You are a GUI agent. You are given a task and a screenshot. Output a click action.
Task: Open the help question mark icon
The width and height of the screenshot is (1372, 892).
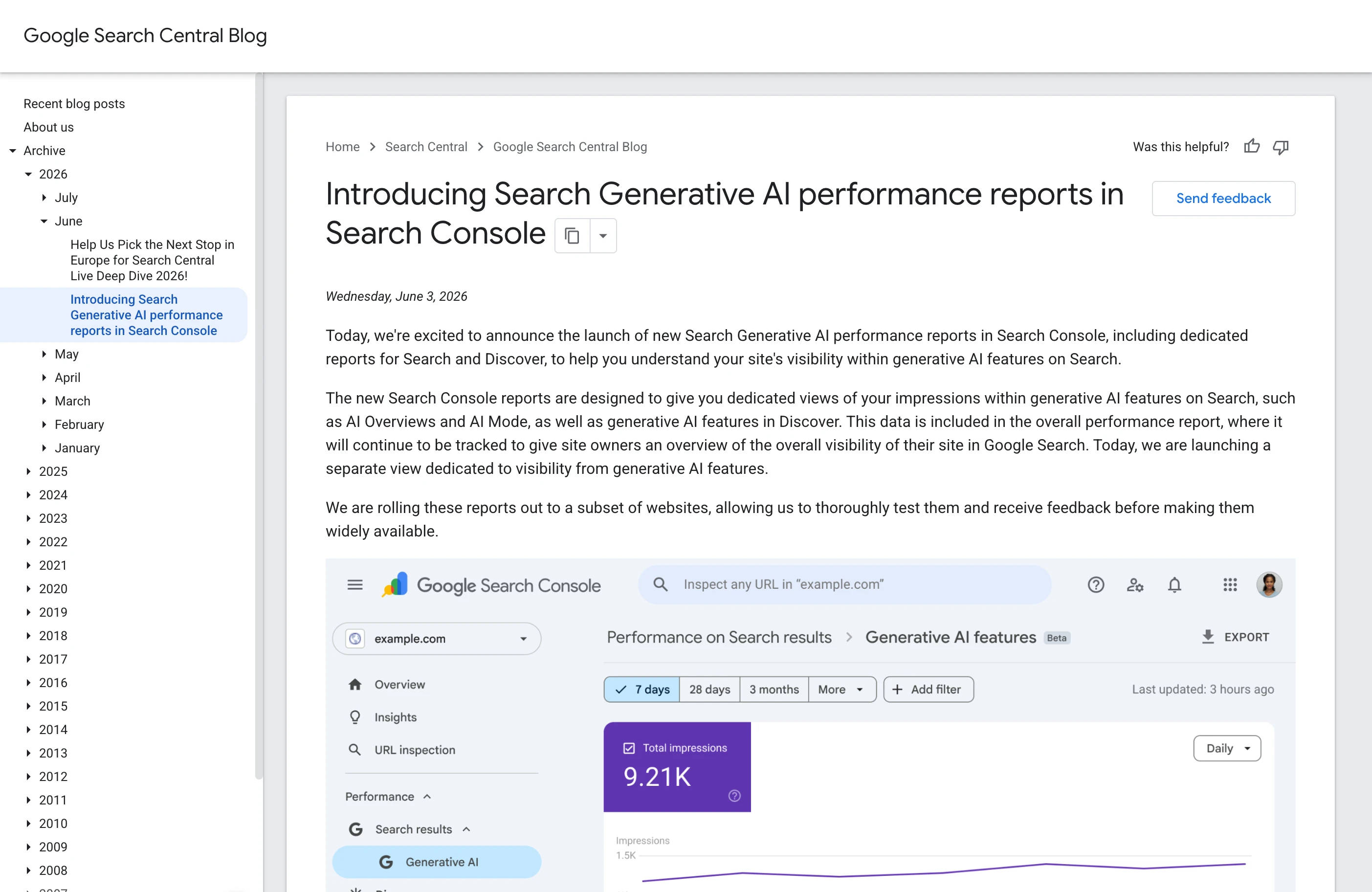click(1096, 585)
